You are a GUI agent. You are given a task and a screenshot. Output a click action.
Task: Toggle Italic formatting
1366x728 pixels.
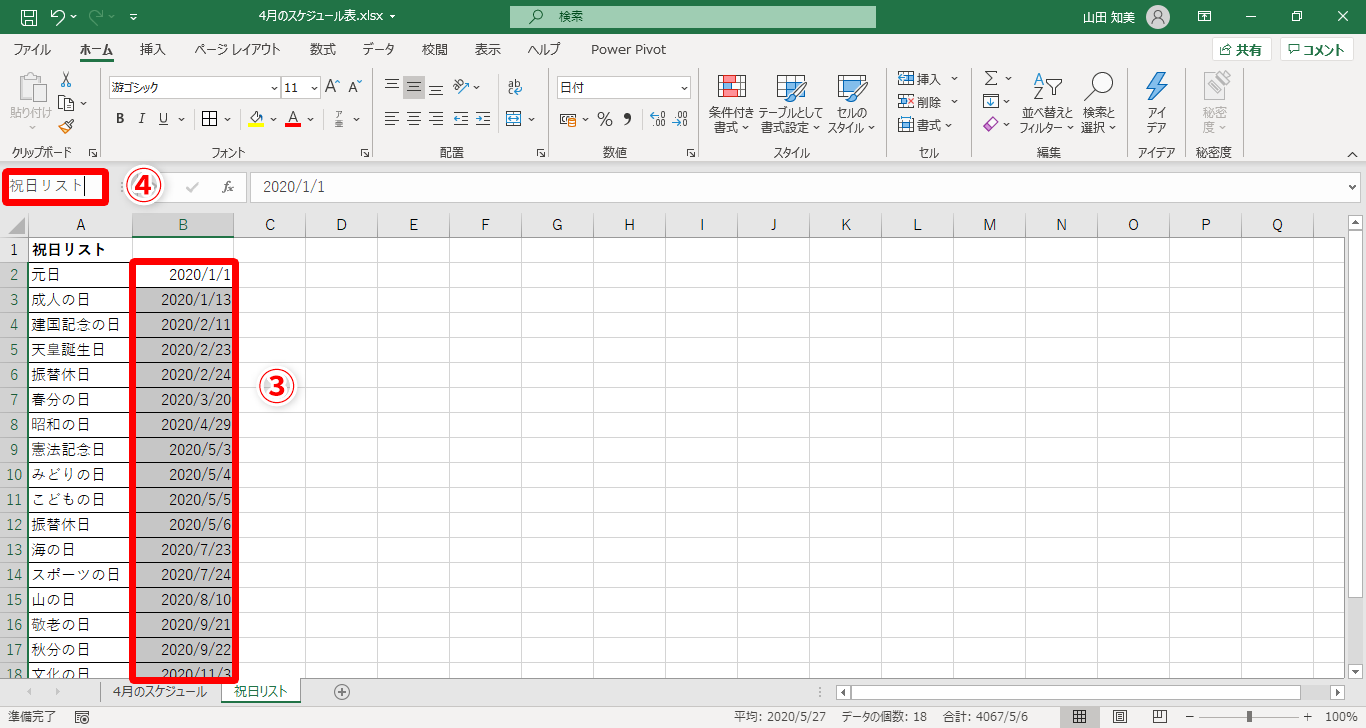pyautogui.click(x=141, y=119)
